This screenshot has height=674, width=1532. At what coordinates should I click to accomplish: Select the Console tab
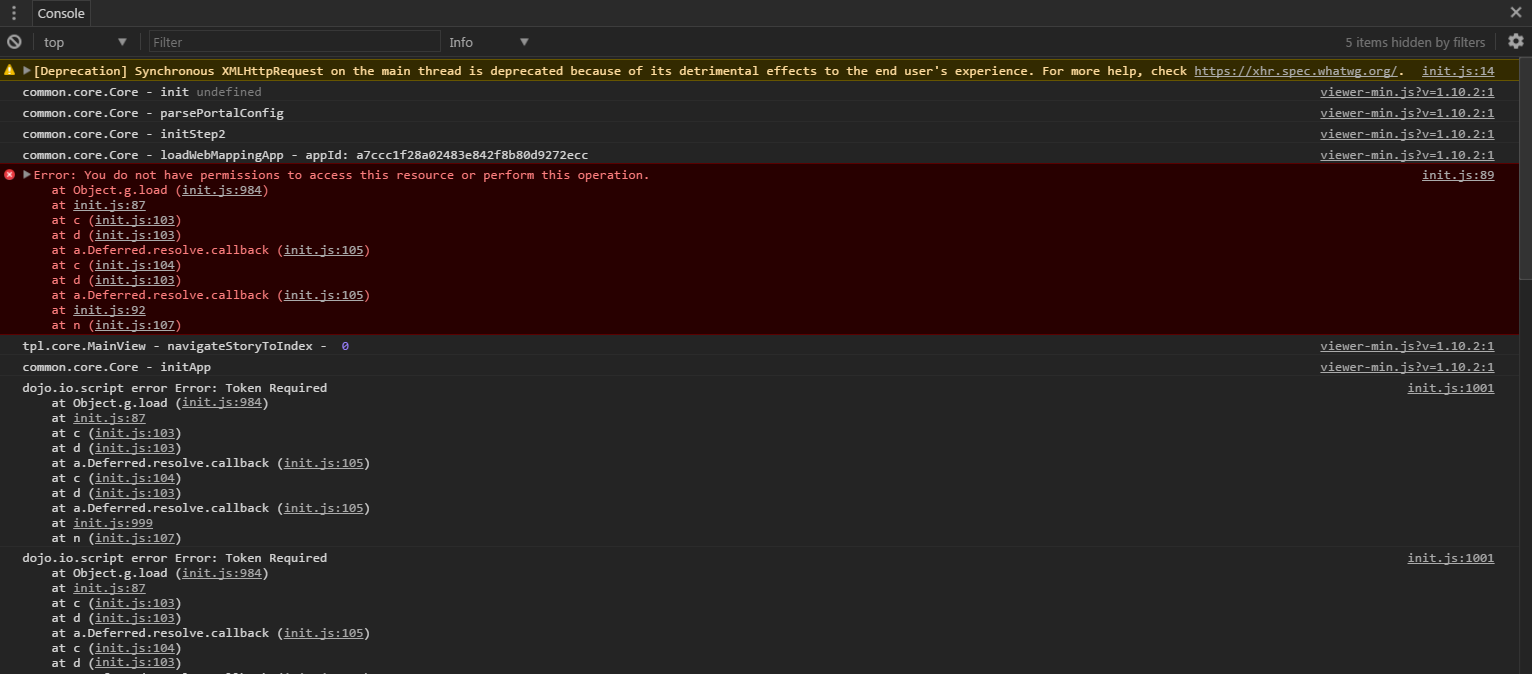click(x=61, y=13)
